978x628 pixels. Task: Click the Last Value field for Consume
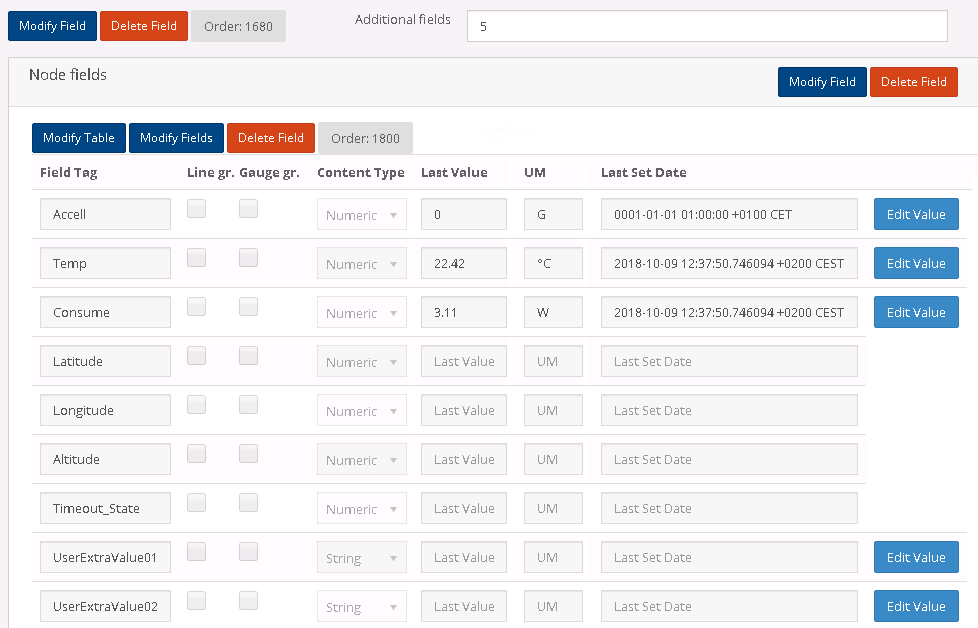[464, 313]
